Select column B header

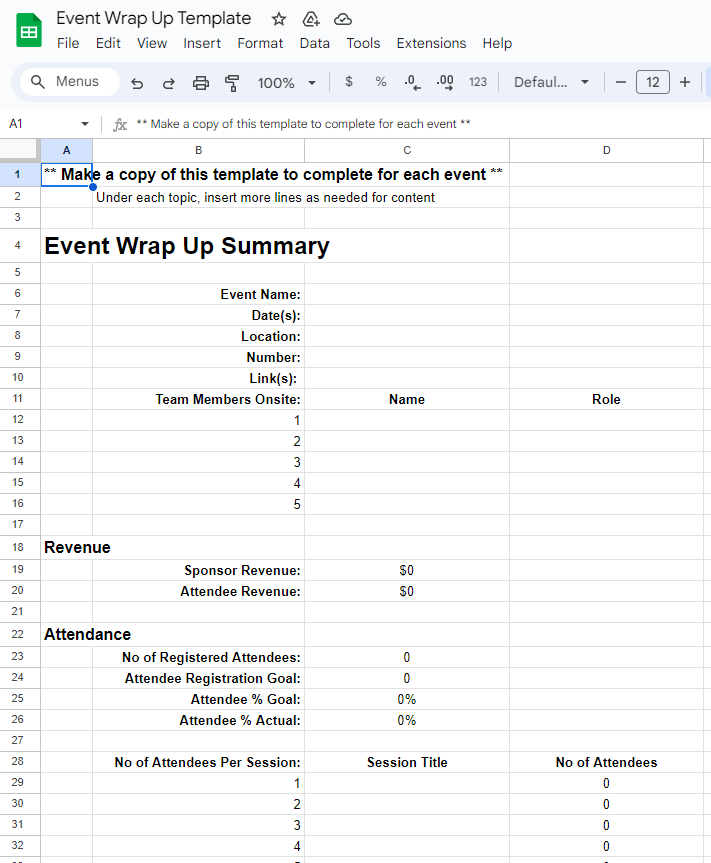point(199,150)
